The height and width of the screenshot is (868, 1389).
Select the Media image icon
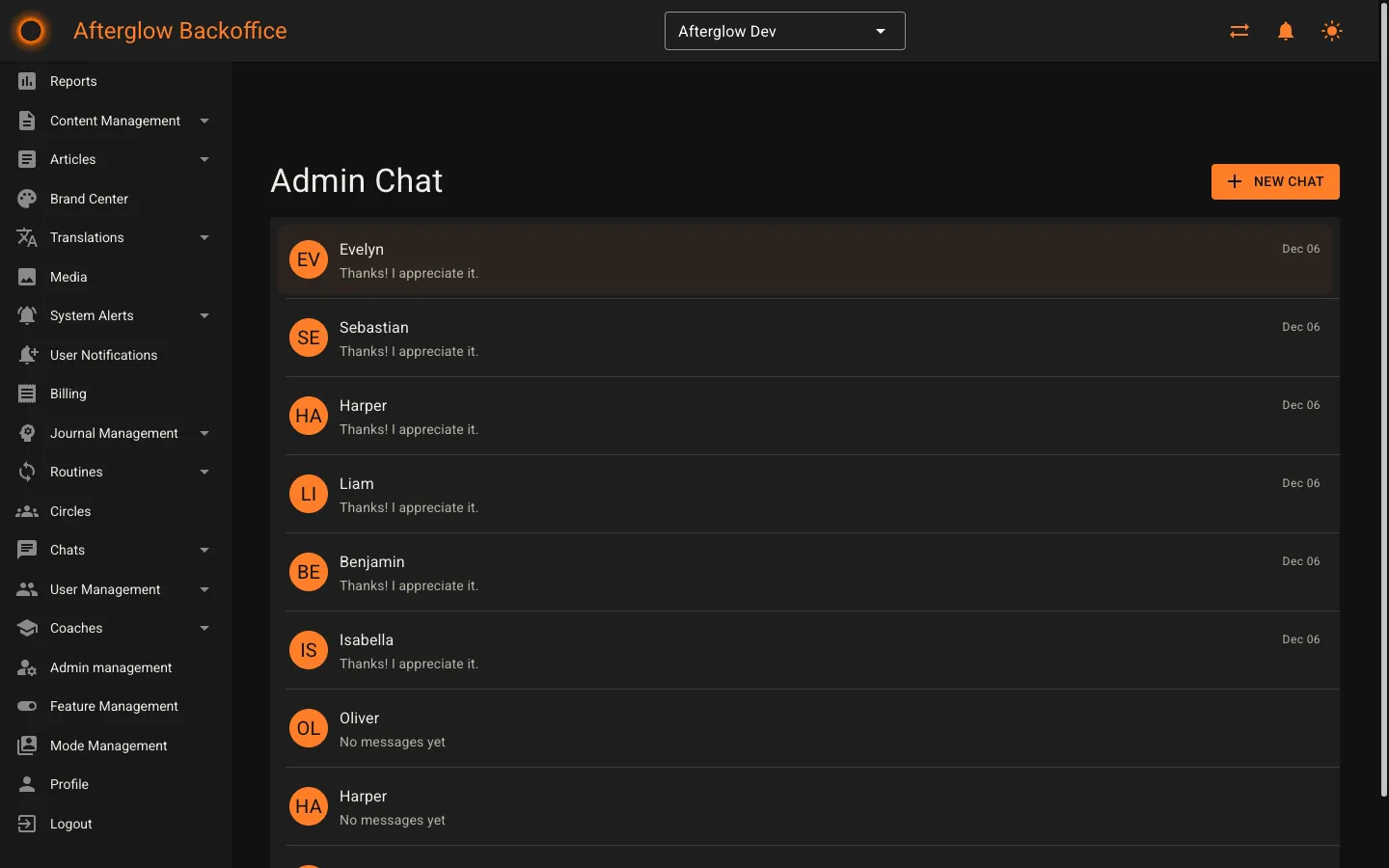[x=28, y=277]
